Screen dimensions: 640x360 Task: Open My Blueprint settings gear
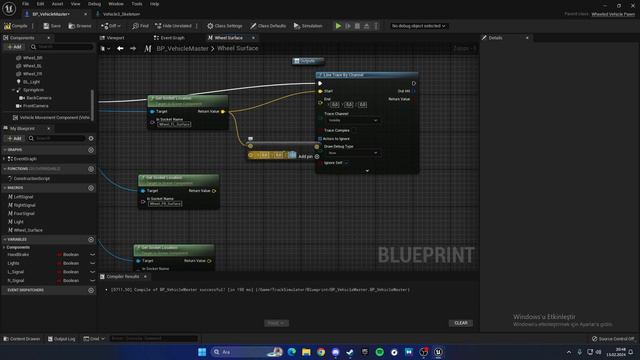pyautogui.click(x=91, y=138)
